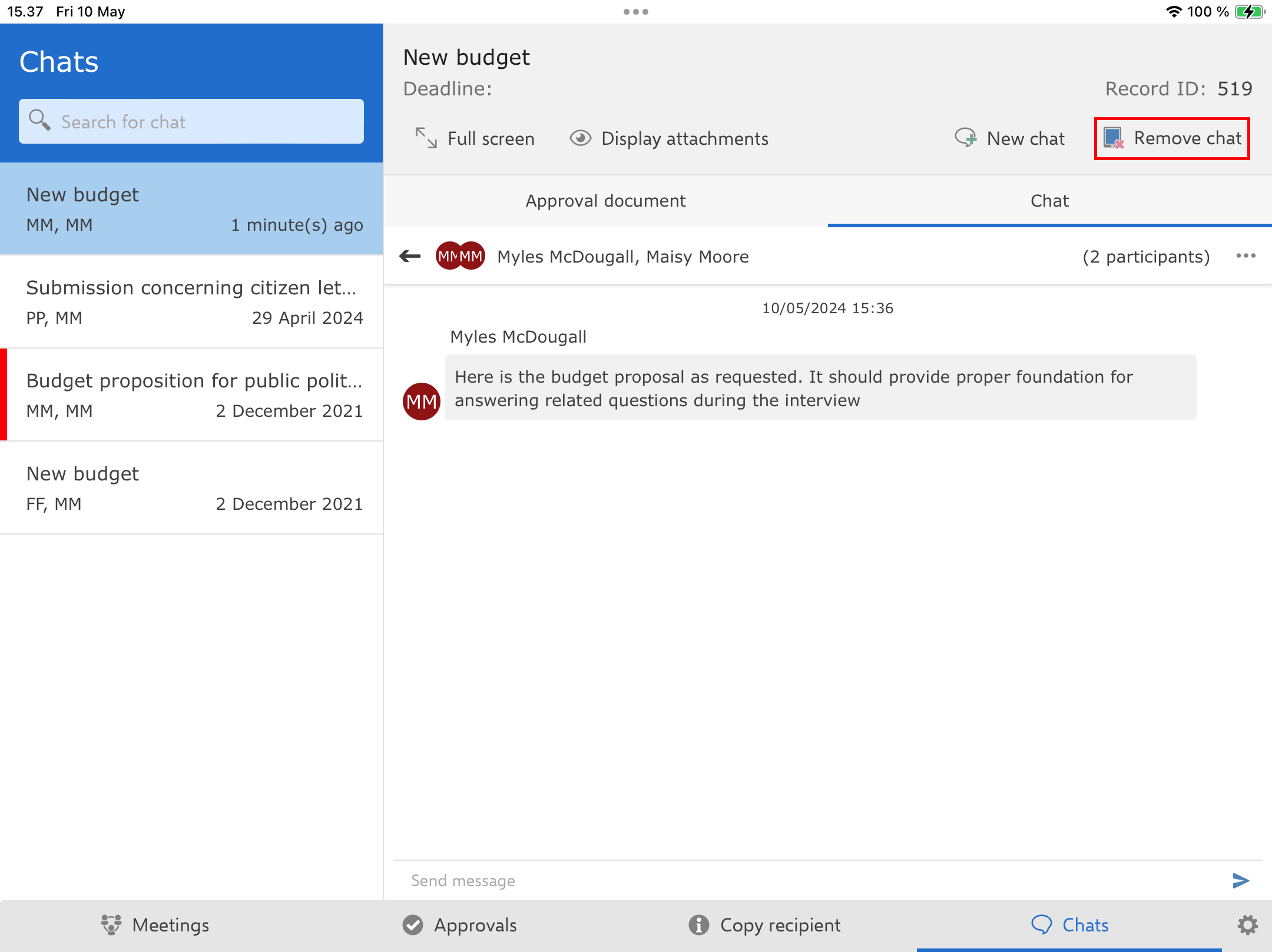Switch to the Approval document tab
Viewport: 1272px width, 952px height.
605,201
